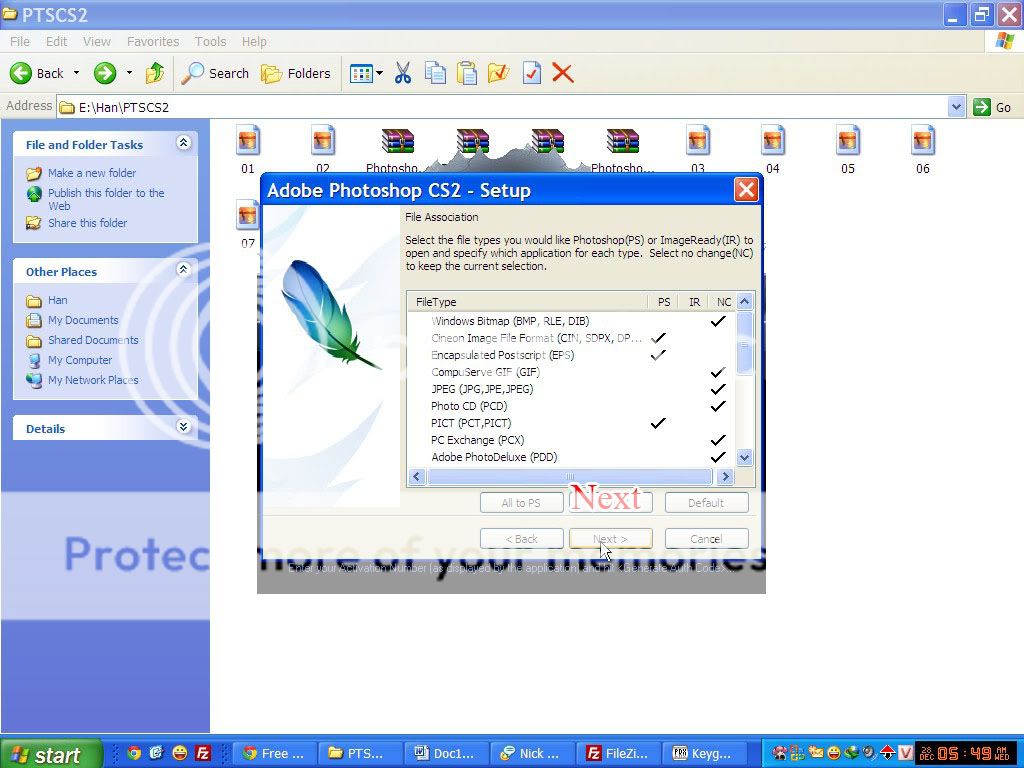Click the Copy toolbar icon
Screen dimensions: 1024x768
(x=435, y=73)
